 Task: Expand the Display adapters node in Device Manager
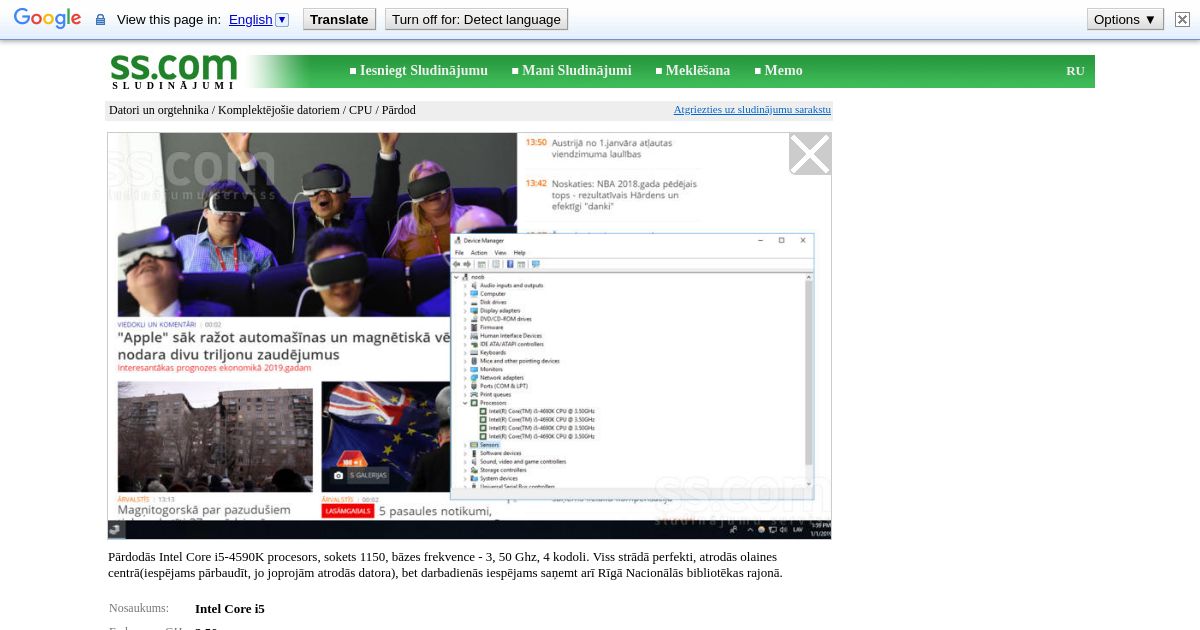[465, 310]
